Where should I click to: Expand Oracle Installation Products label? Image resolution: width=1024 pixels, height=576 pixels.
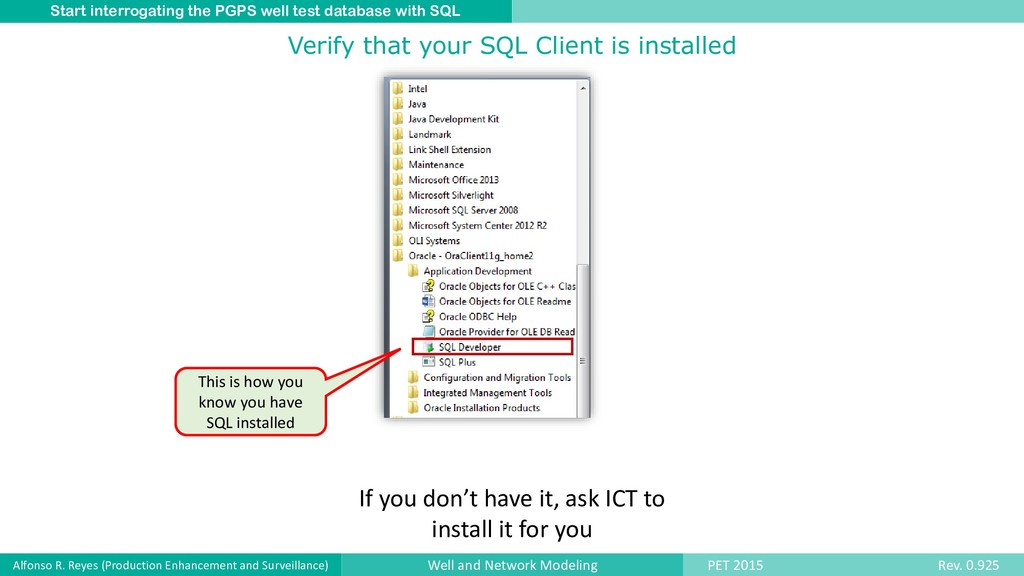pos(481,408)
